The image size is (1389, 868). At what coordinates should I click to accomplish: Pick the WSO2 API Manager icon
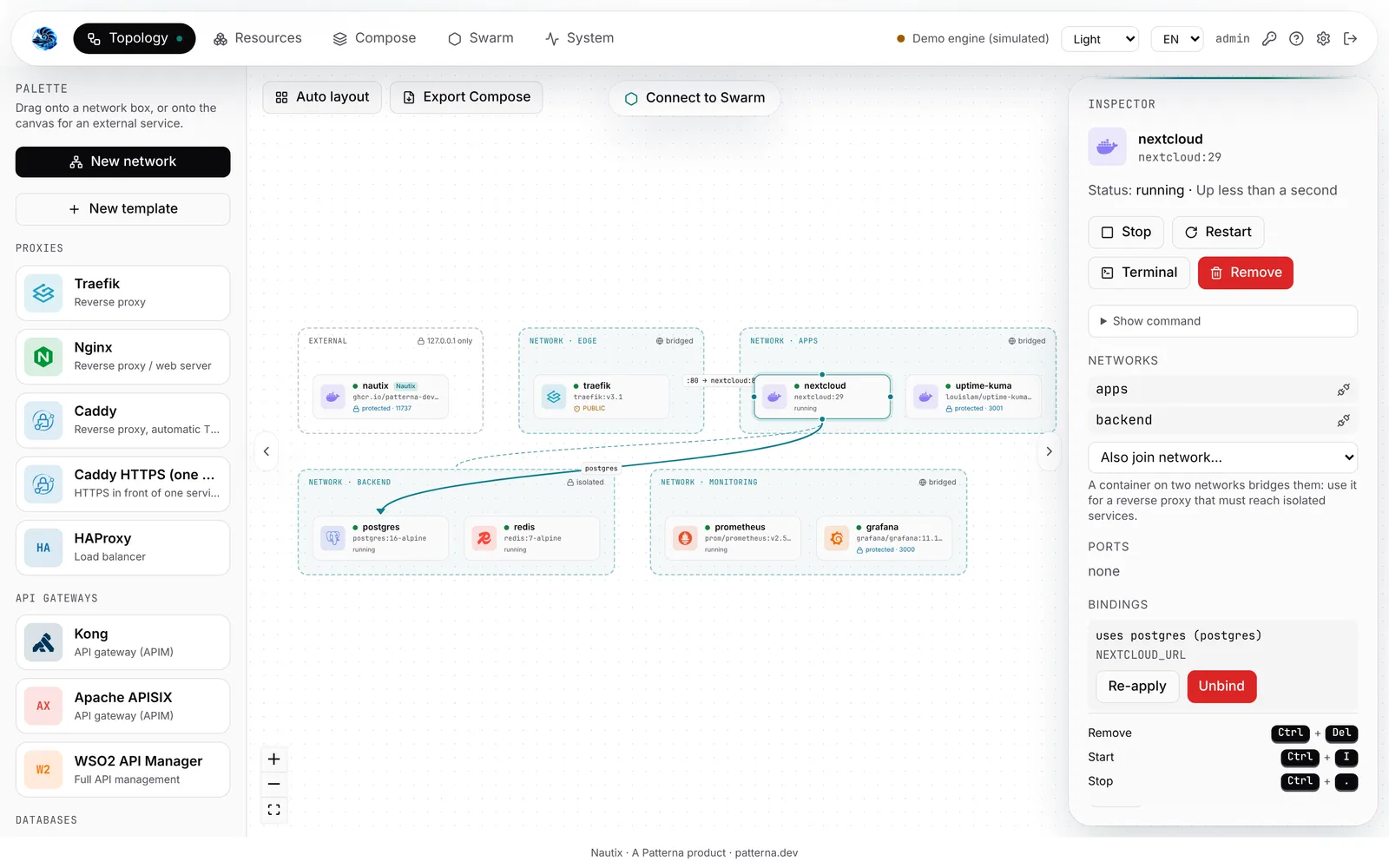click(43, 770)
